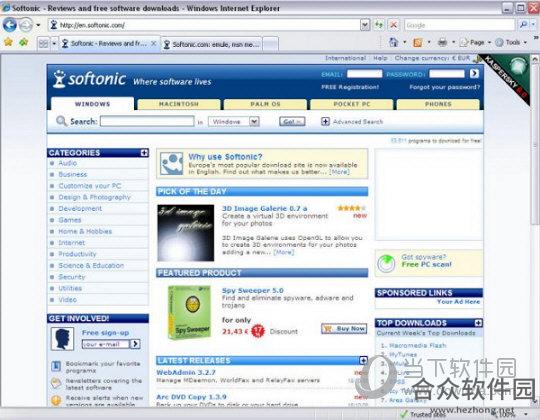This screenshot has width=540, height=420.
Task: Close the active Softonic Reviews tab
Action: tap(154, 44)
